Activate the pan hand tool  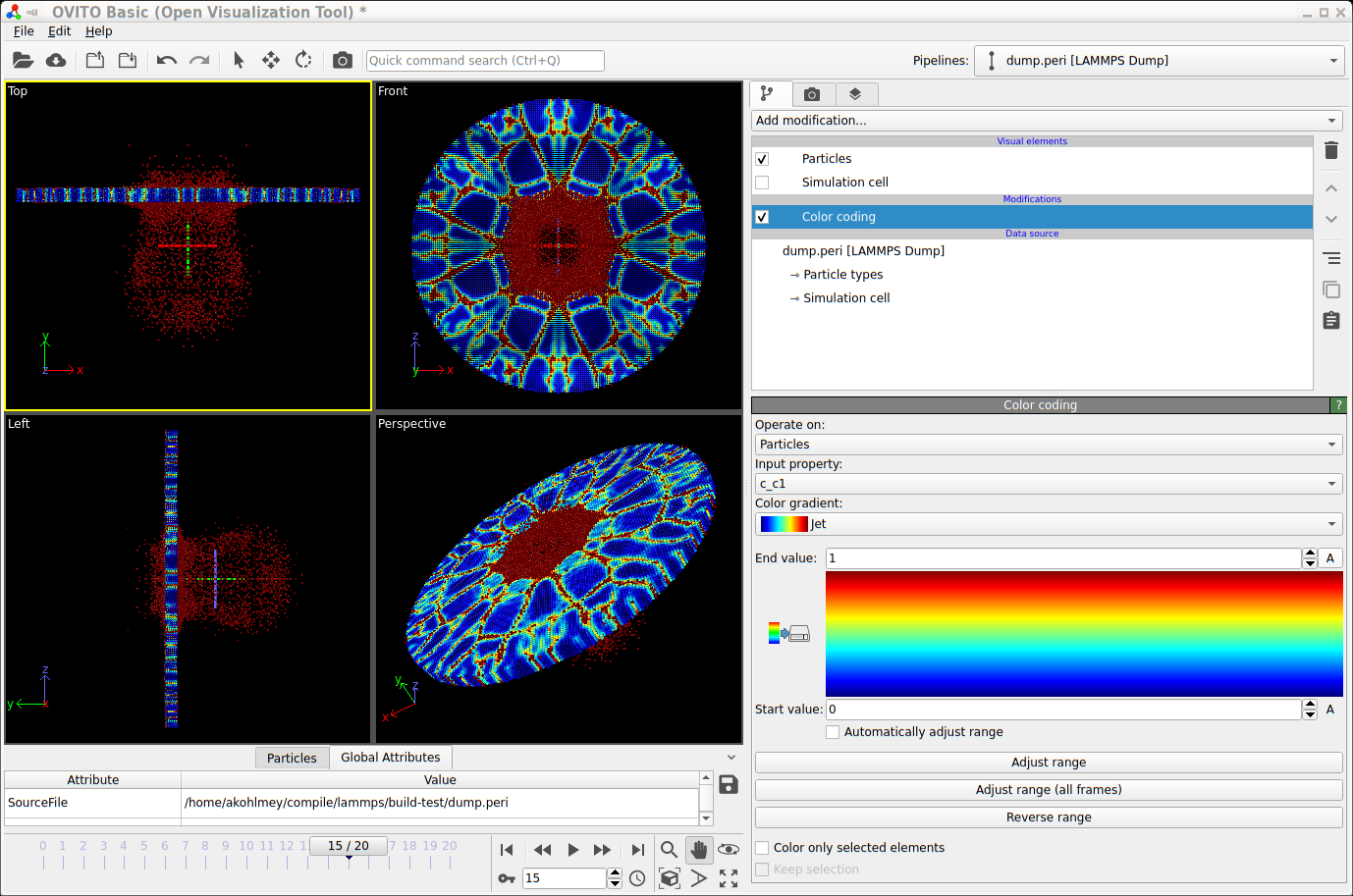coord(698,850)
